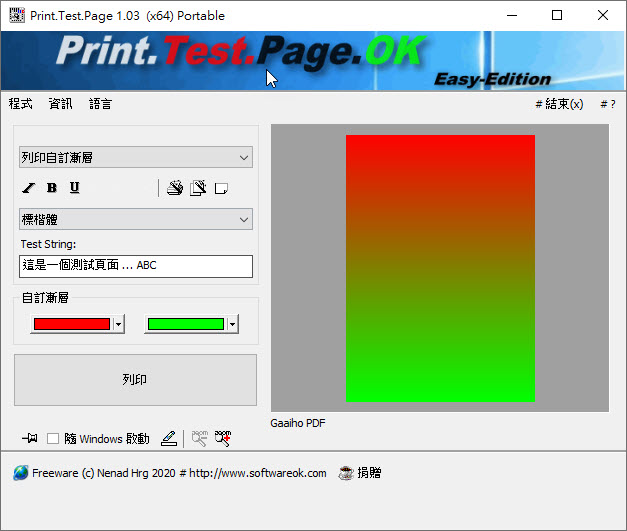
Task: Click the Gaaiho PDF printer name
Action: point(298,423)
